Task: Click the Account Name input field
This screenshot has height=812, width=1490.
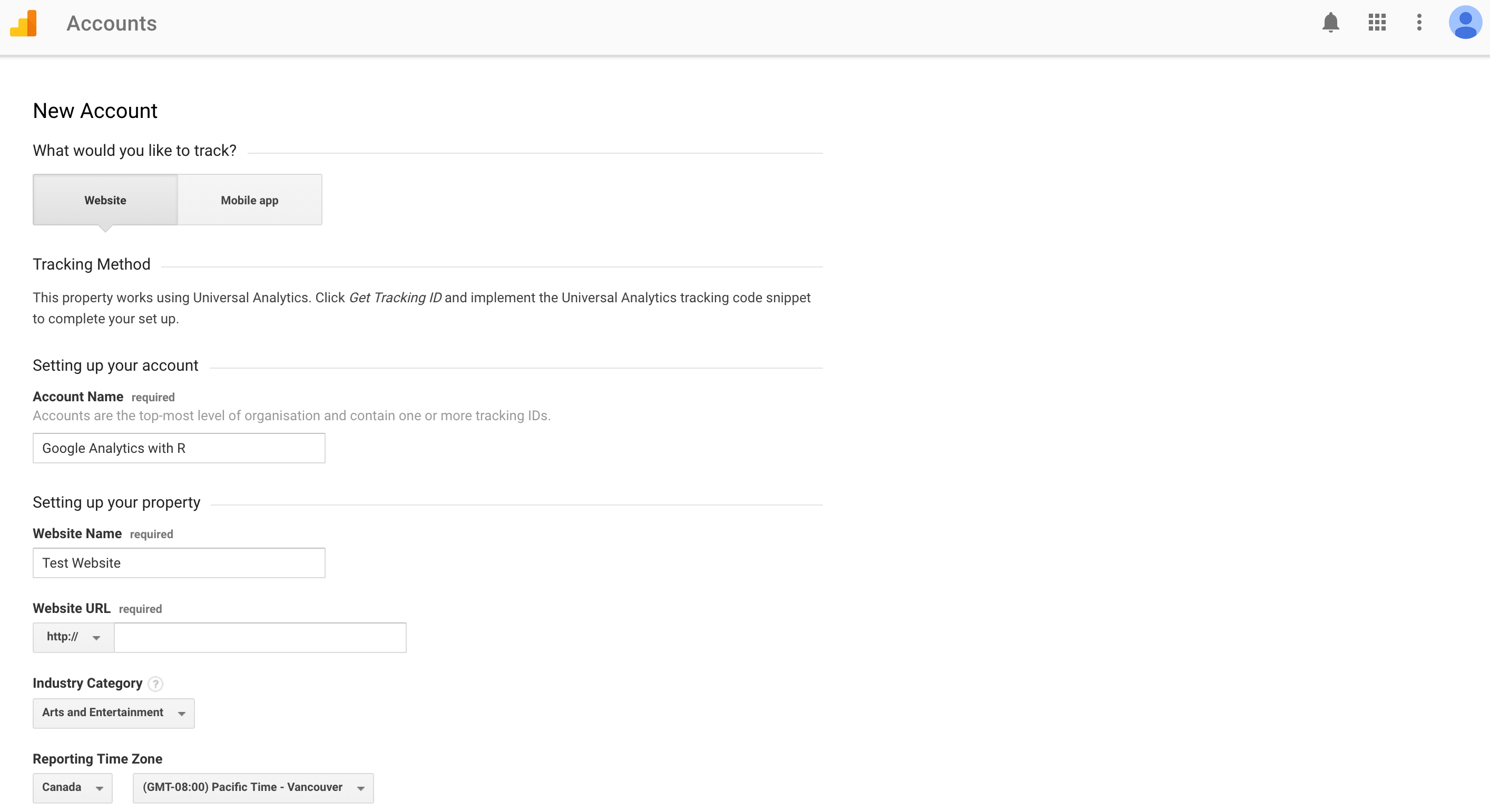Action: (179, 448)
